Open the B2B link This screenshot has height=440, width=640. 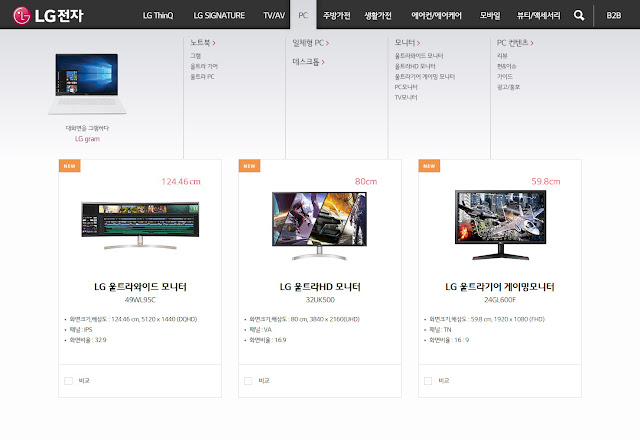coord(613,16)
